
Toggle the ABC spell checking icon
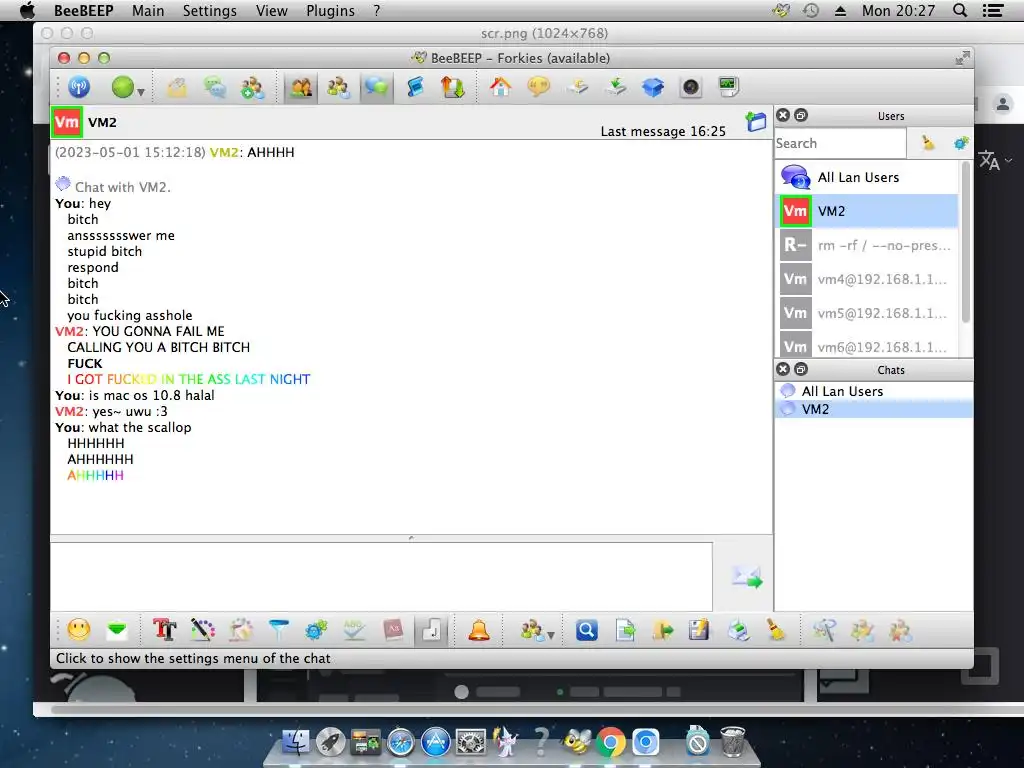click(354, 630)
